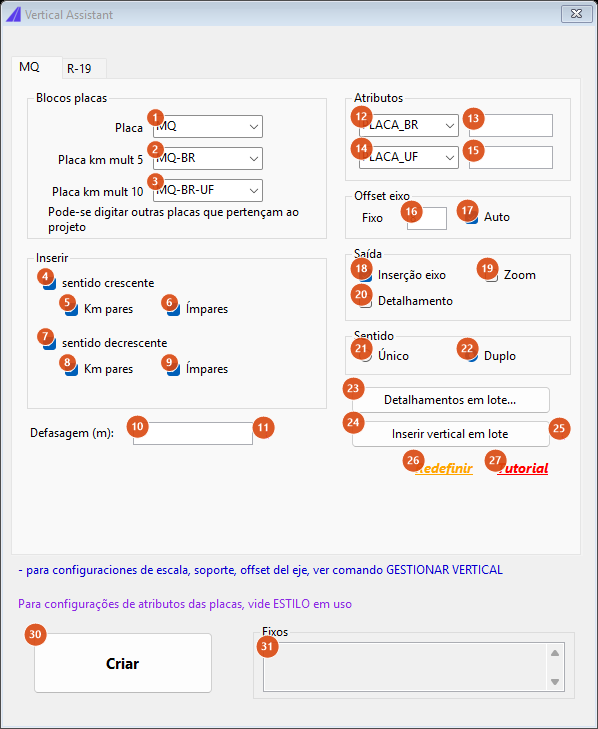Click the Criar button
Image resolution: width=598 pixels, height=729 pixels.
pyautogui.click(x=123, y=663)
